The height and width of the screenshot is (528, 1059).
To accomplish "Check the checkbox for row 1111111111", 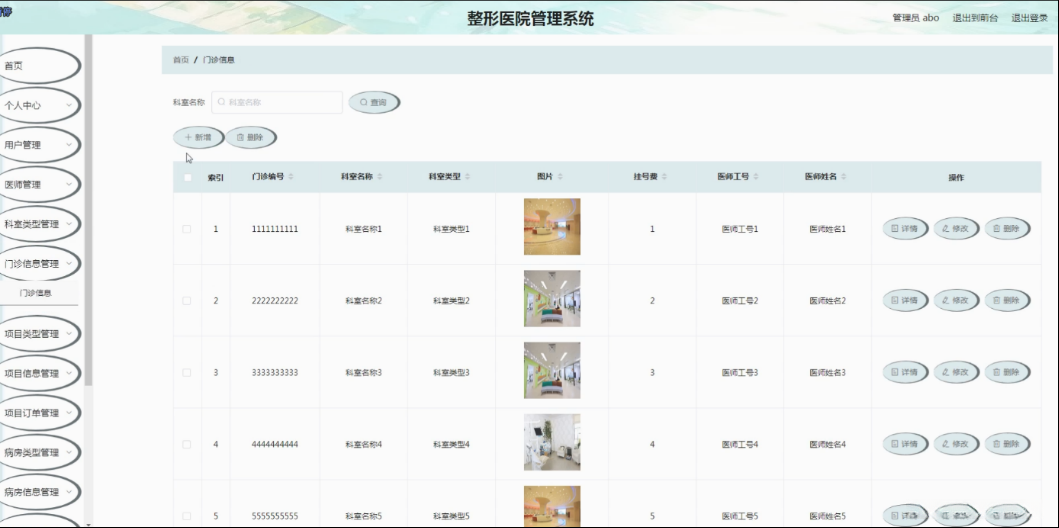I will [186, 229].
